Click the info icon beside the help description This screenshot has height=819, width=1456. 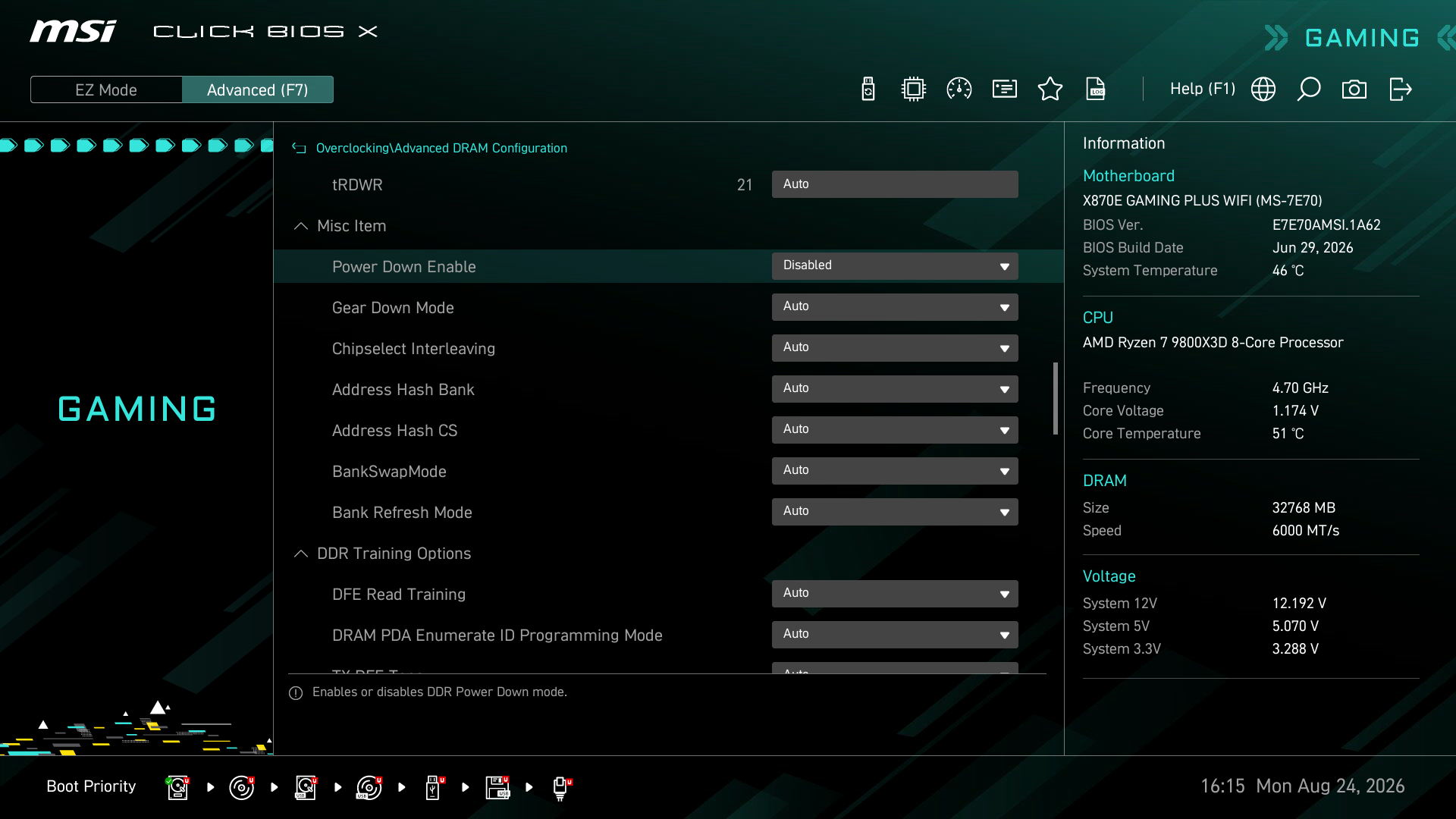(296, 692)
